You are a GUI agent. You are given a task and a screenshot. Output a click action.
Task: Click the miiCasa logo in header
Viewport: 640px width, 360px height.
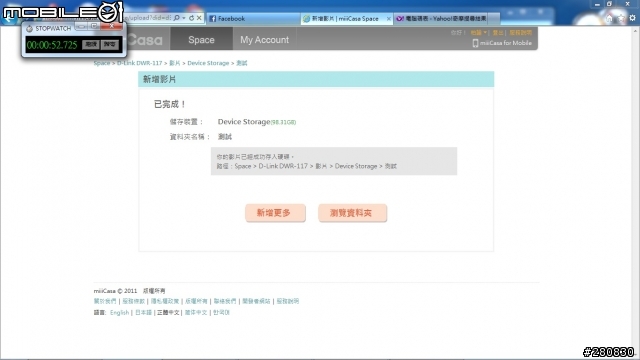145,40
